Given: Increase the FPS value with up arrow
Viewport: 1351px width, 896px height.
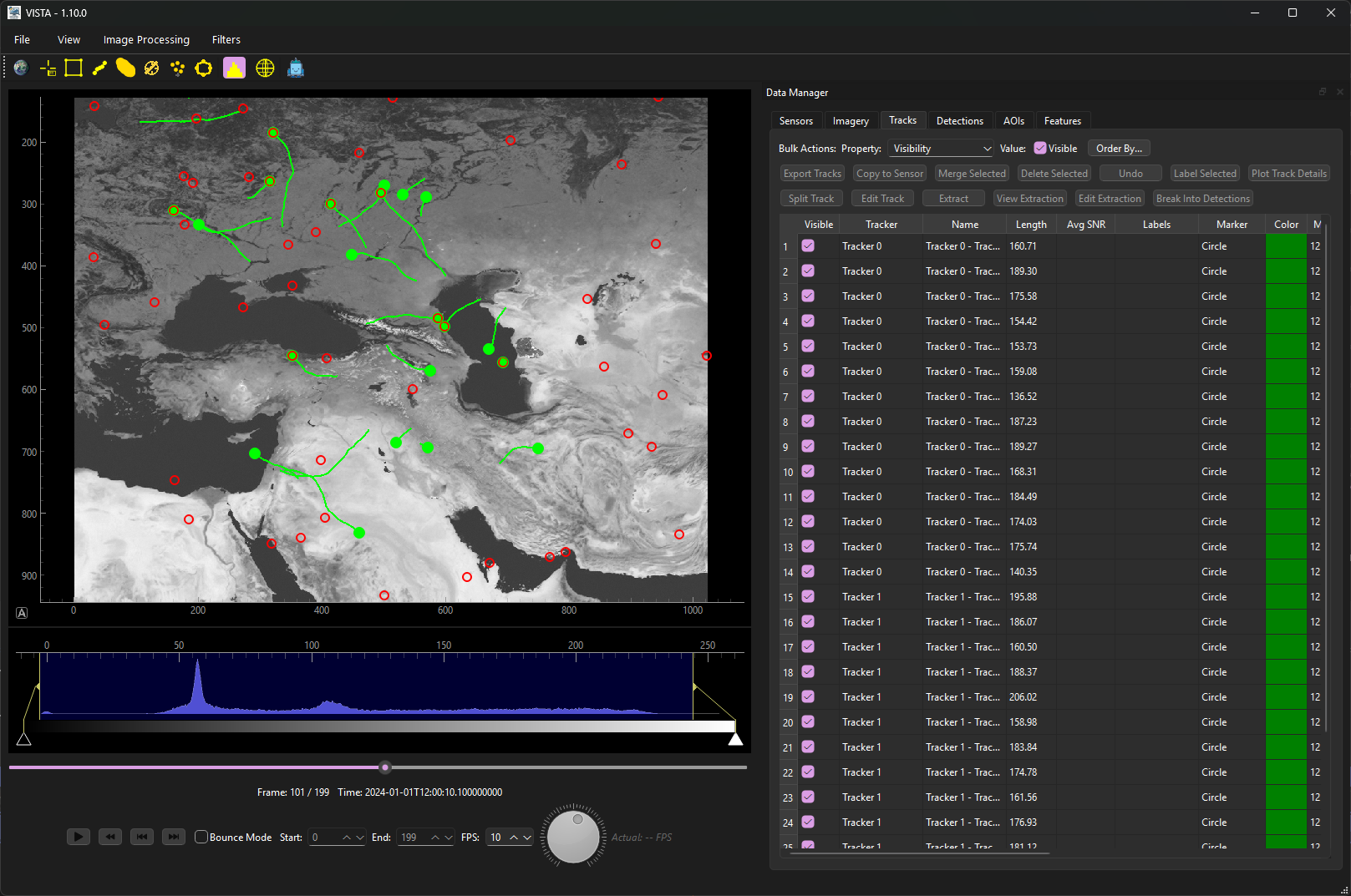Looking at the screenshot, I should [x=514, y=837].
